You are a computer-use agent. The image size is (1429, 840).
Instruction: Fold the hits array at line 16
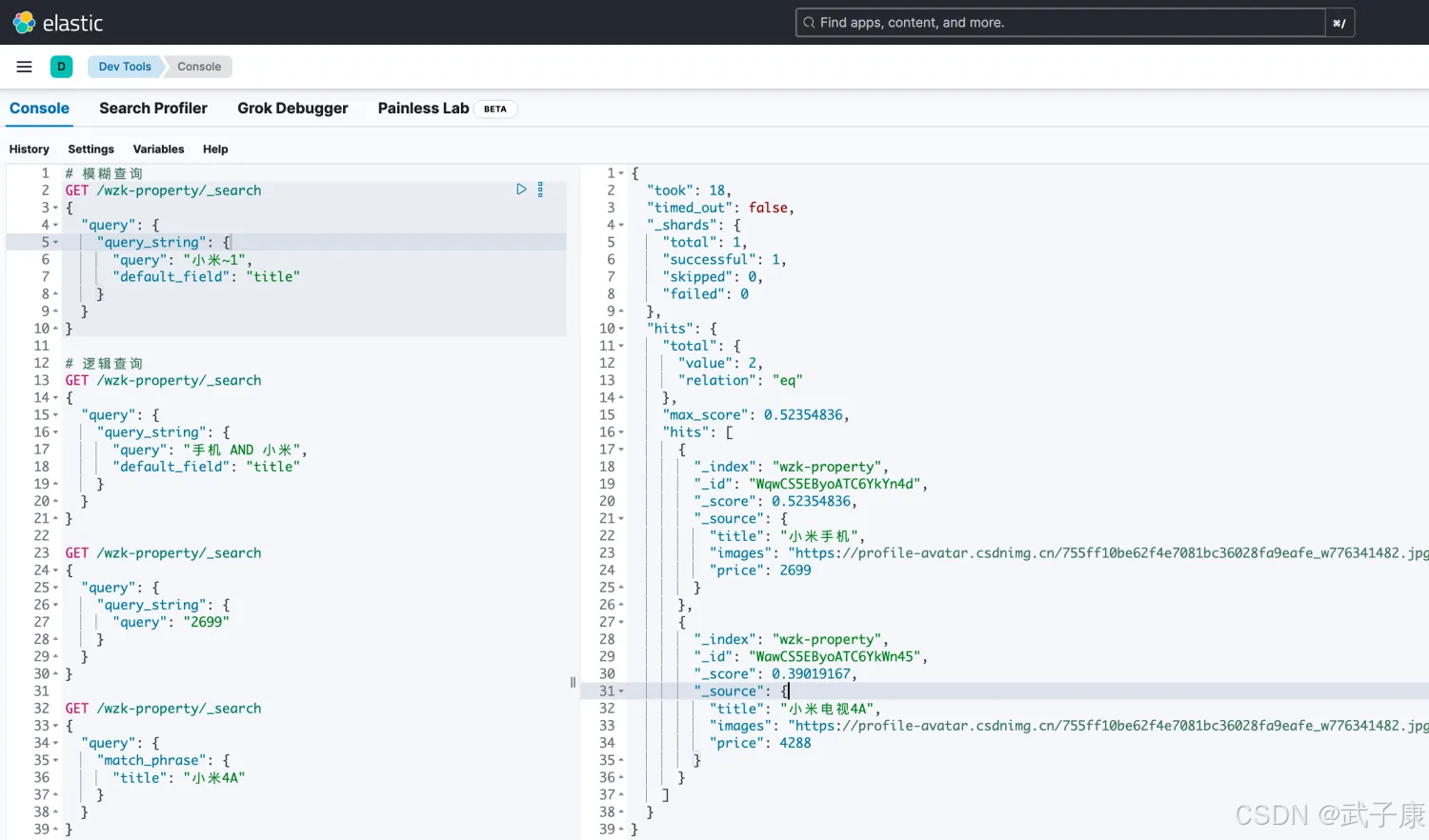pos(621,432)
